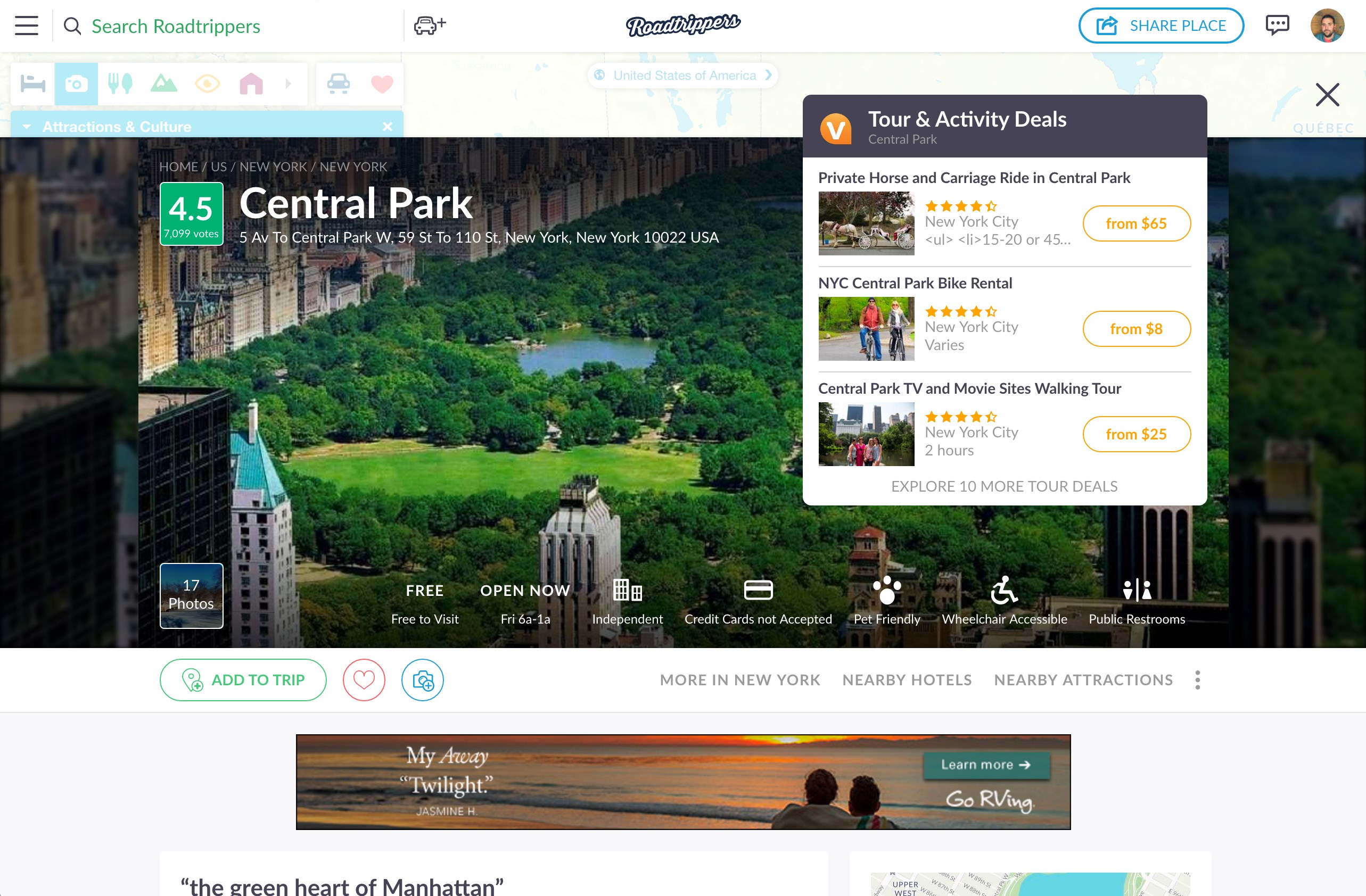1366x896 pixels.
Task: Click the walking tour thumbnail
Action: (x=866, y=434)
